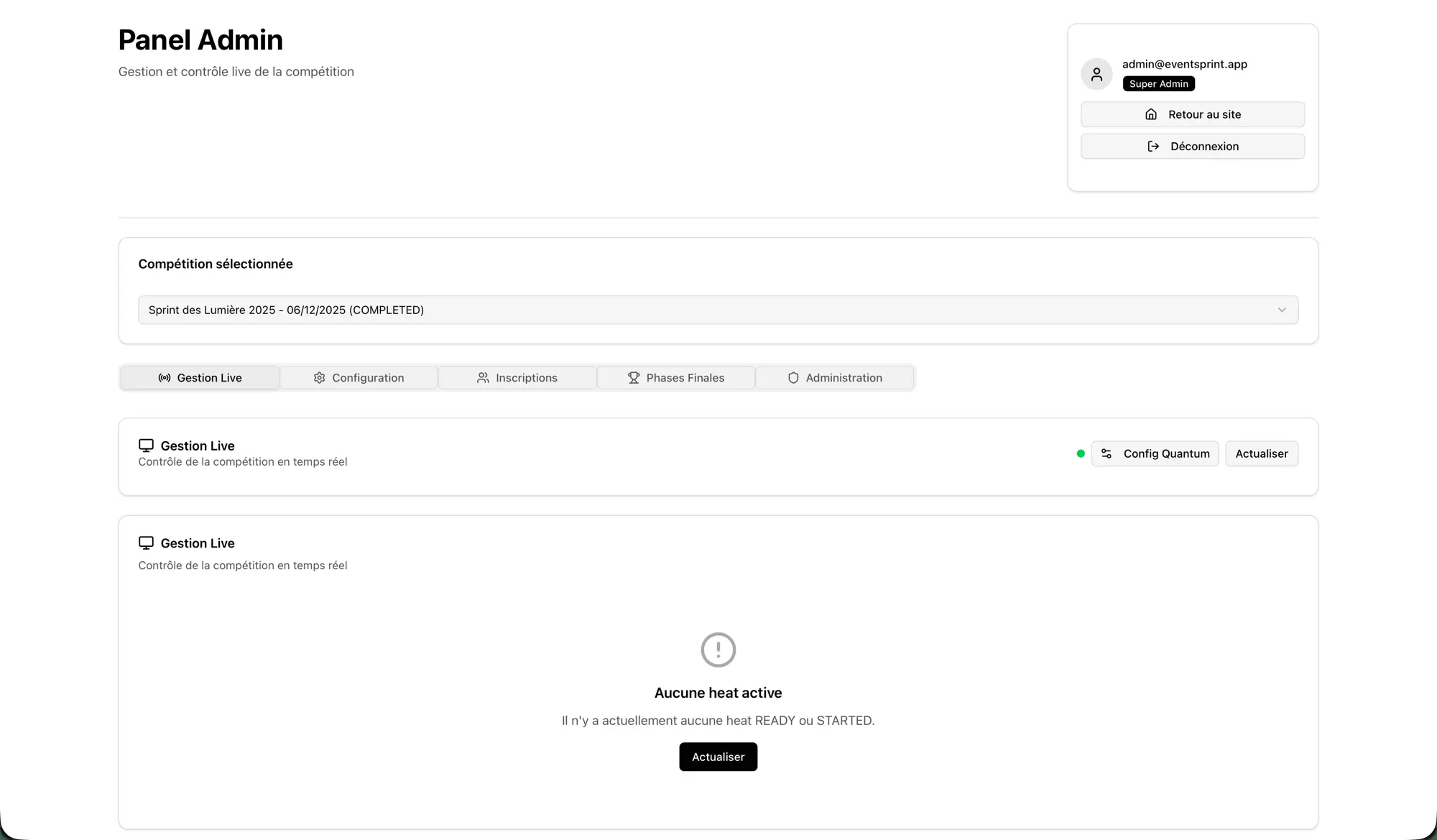Open the Inscriptions tab
Screen dimensions: 1437x840
coord(517,378)
